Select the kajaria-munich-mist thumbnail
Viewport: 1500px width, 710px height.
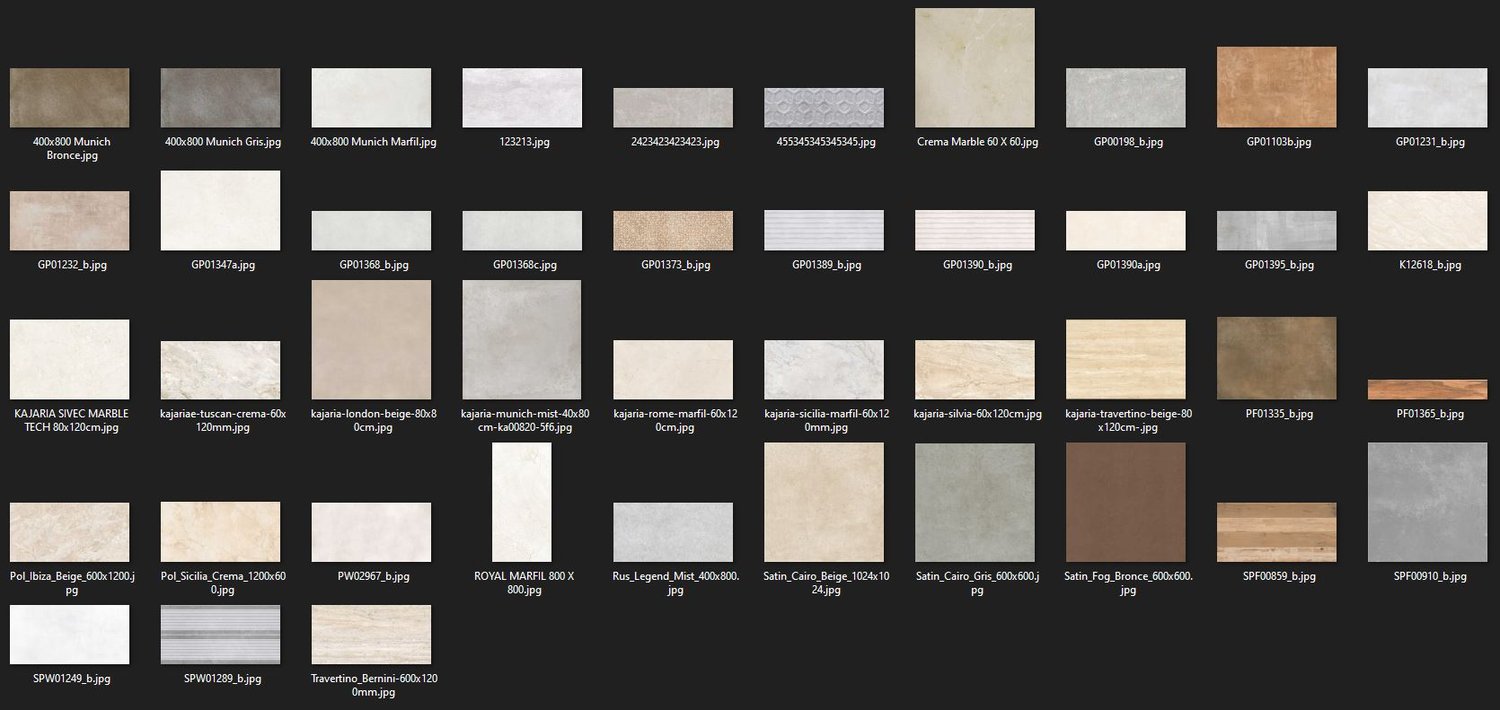522,340
